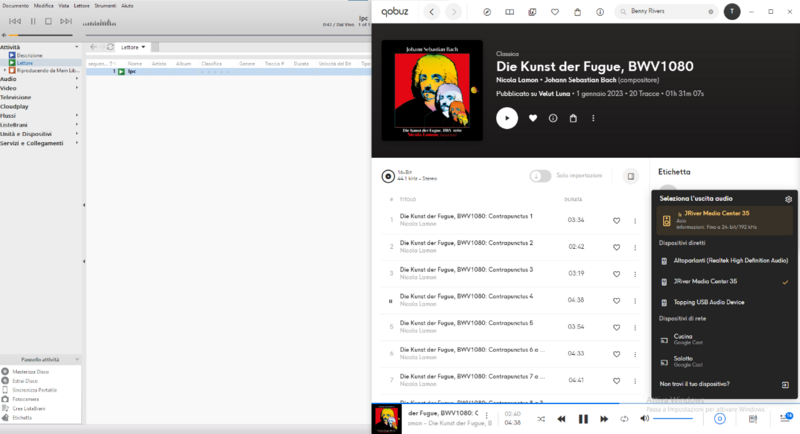Choose Estrai Disco action
Screen dimensions: 800x434
(25, 381)
